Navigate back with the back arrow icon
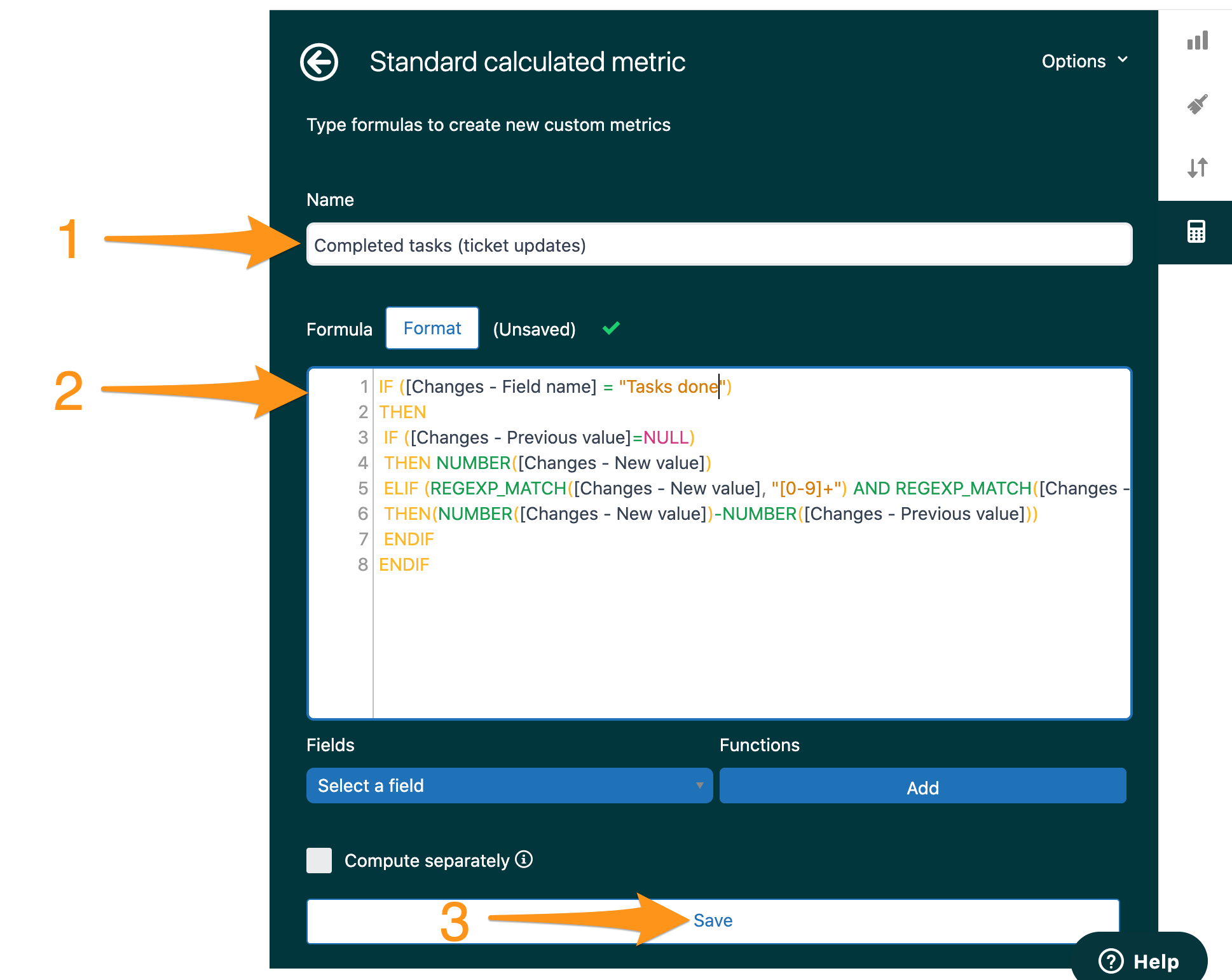The image size is (1232, 980). 319,62
